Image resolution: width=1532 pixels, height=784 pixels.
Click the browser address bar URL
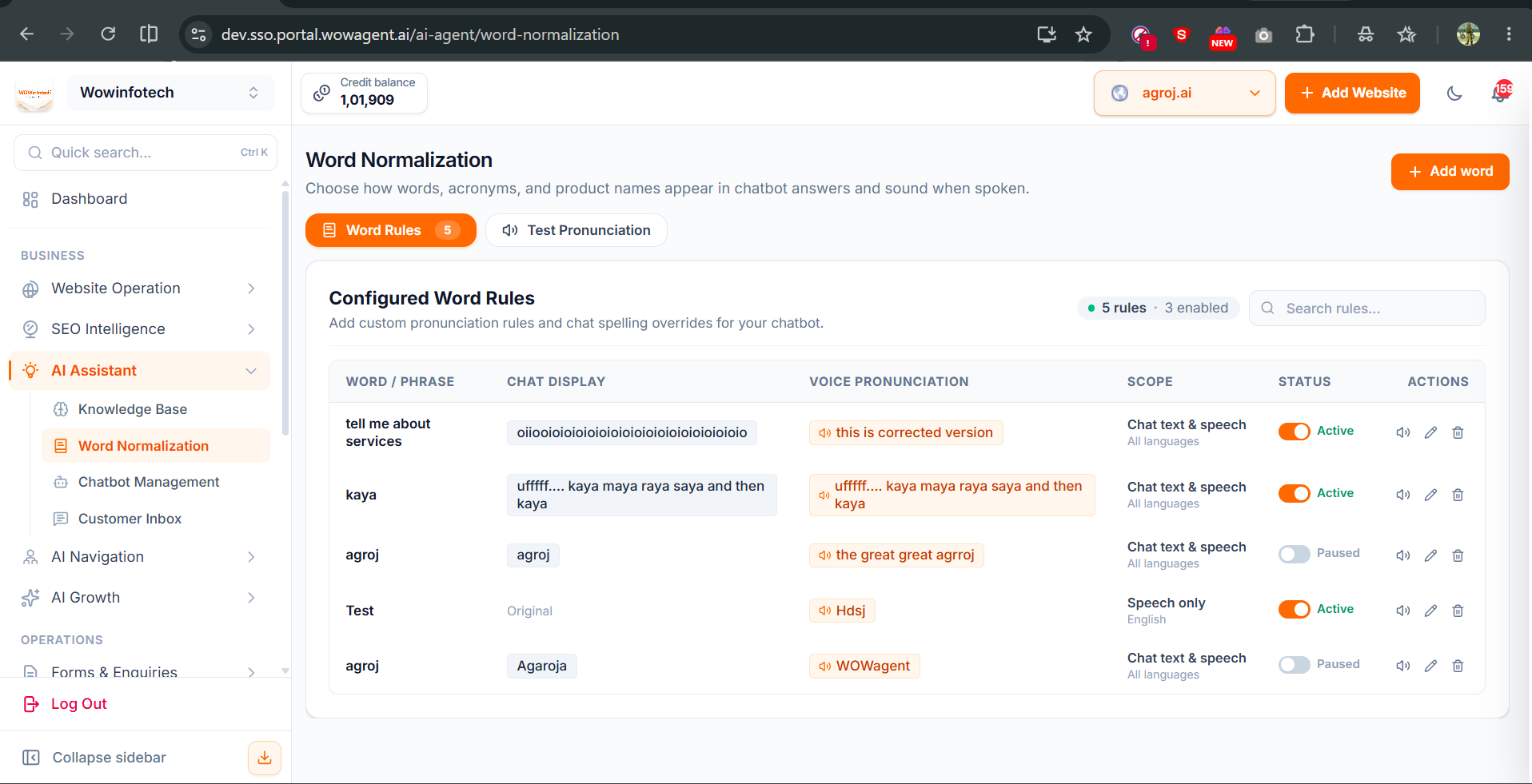[x=420, y=34]
